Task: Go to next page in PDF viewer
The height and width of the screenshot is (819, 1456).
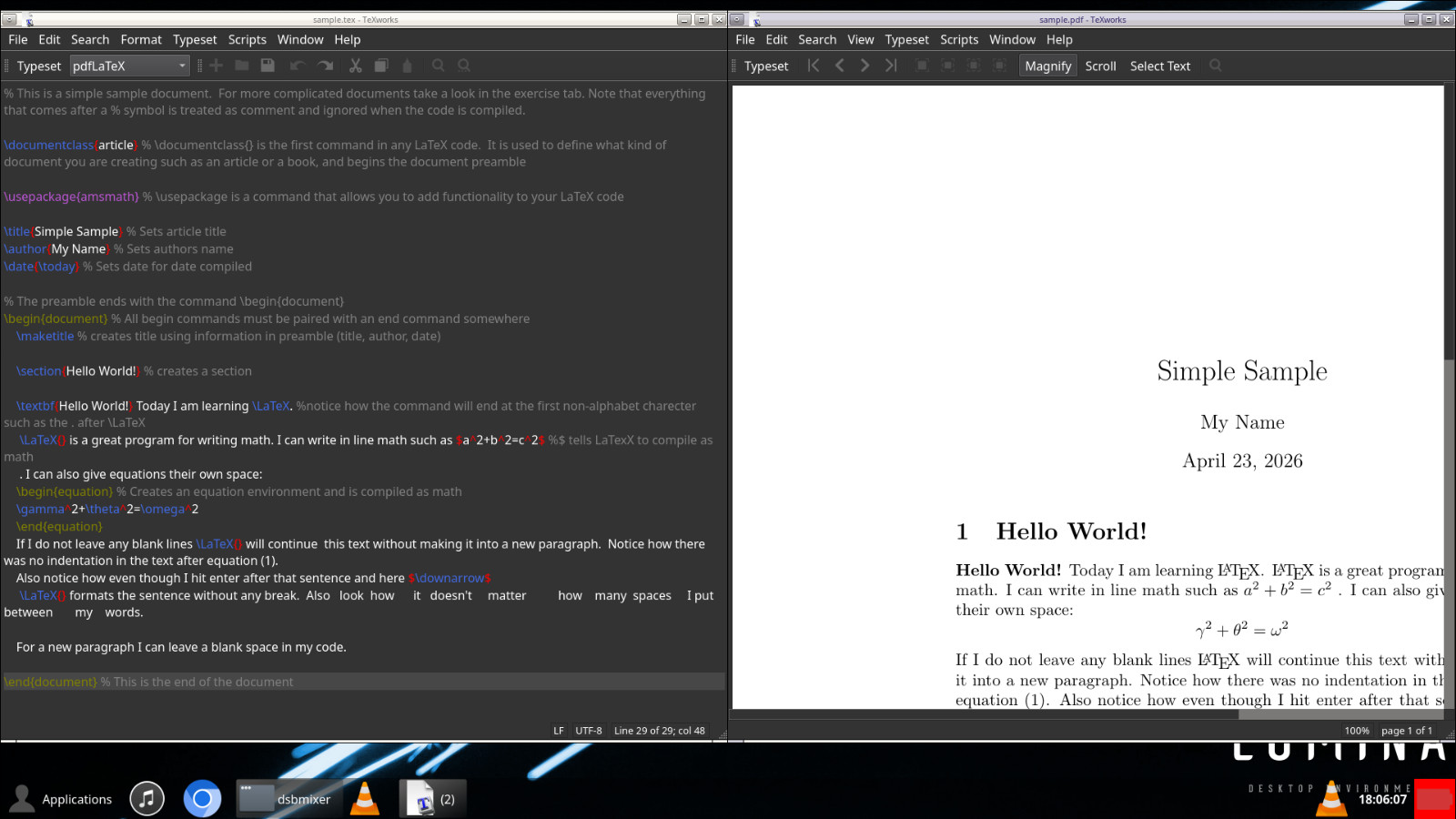Action: [x=864, y=66]
